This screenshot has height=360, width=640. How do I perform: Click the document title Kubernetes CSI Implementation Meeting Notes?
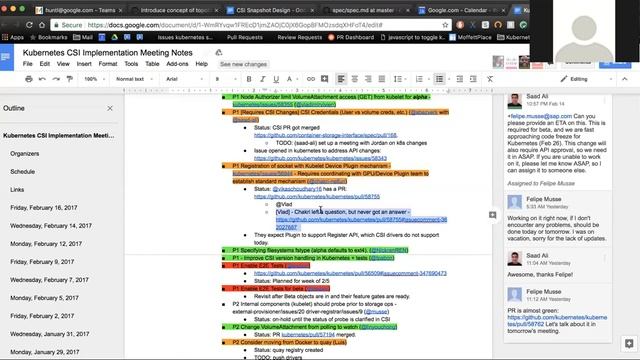coord(107,53)
